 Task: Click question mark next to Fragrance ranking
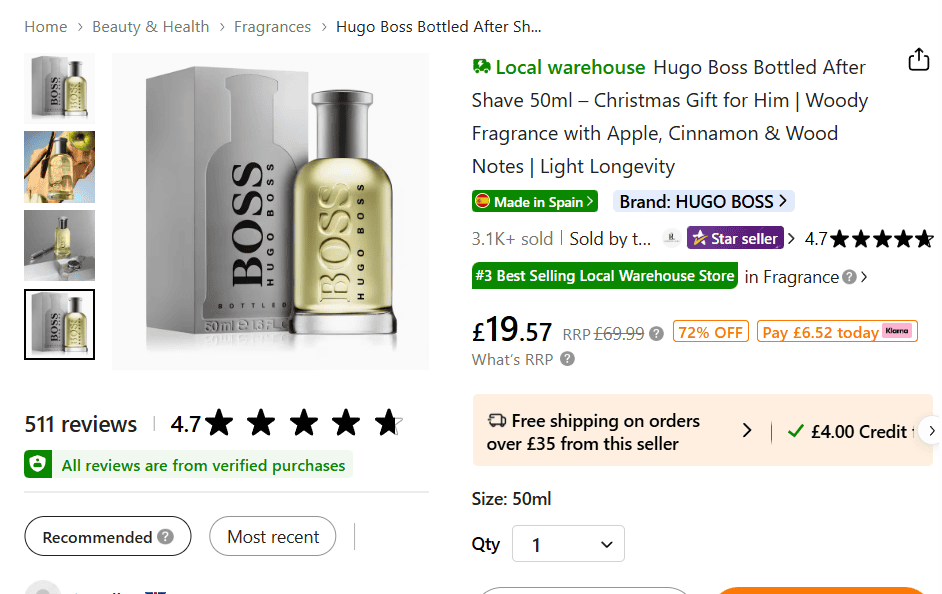849,277
